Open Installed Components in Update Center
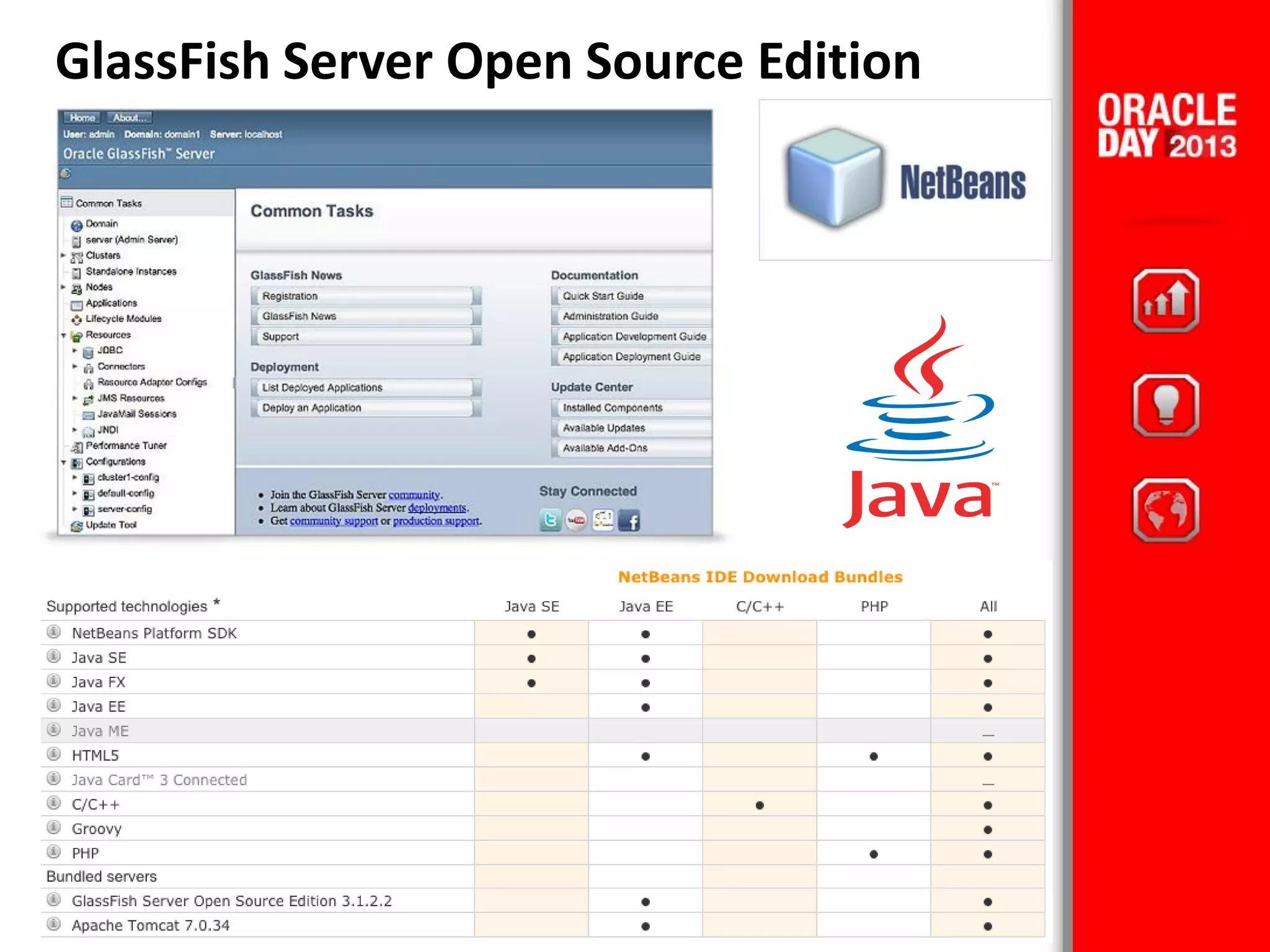 coord(631,408)
